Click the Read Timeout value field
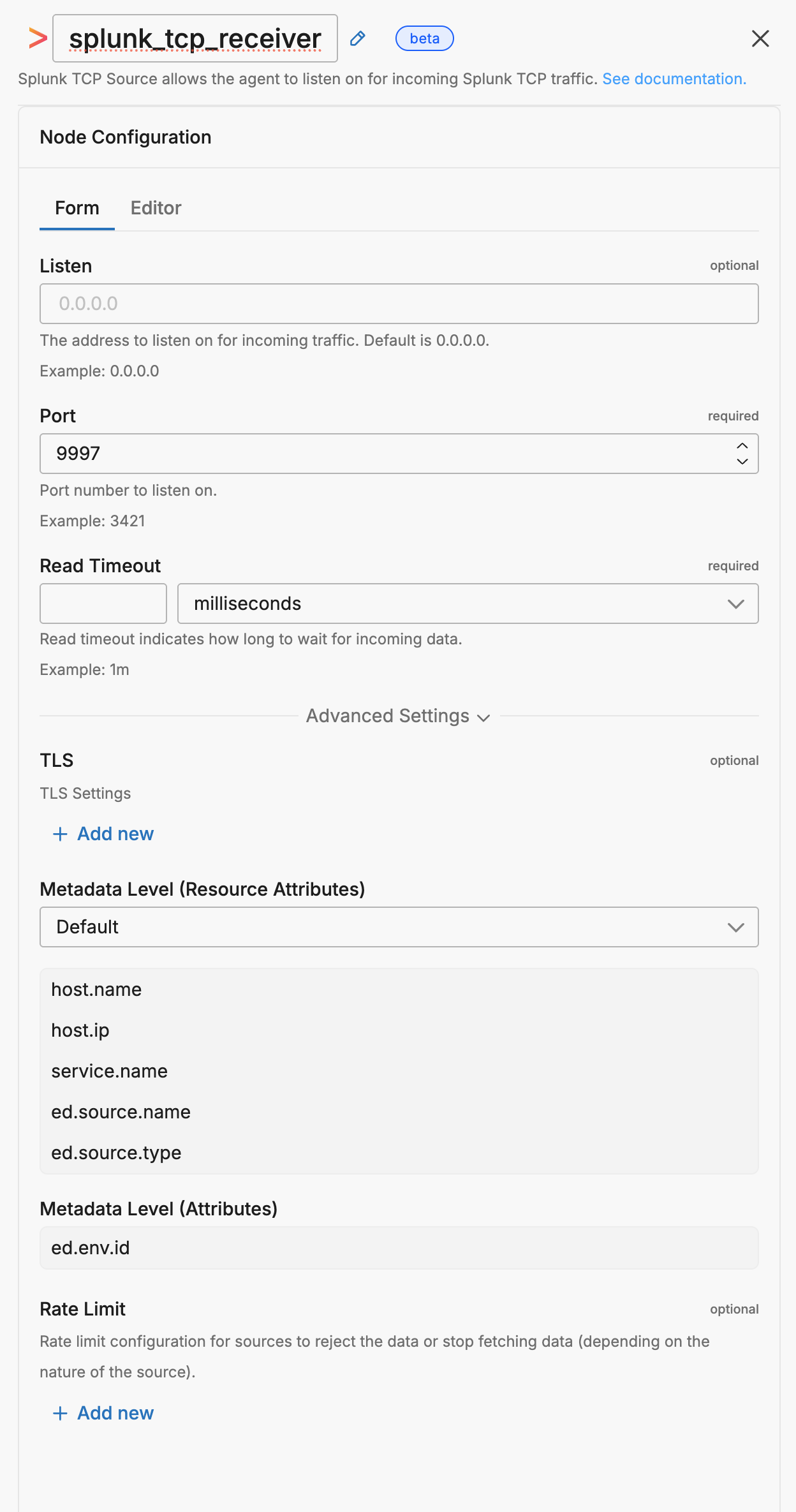Viewport: 796px width, 1512px height. pyautogui.click(x=103, y=604)
